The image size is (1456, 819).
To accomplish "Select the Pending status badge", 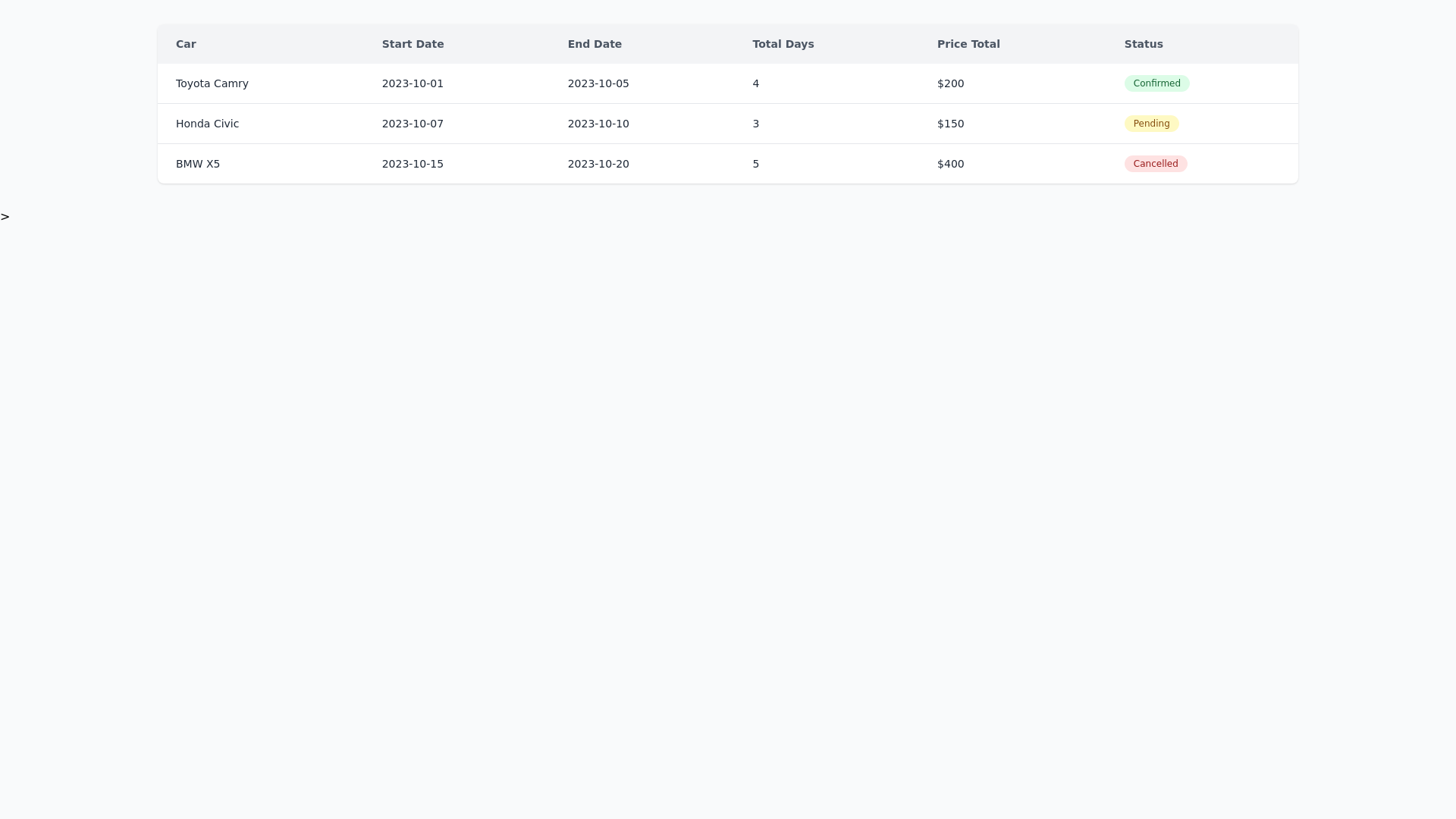I will [x=1151, y=123].
